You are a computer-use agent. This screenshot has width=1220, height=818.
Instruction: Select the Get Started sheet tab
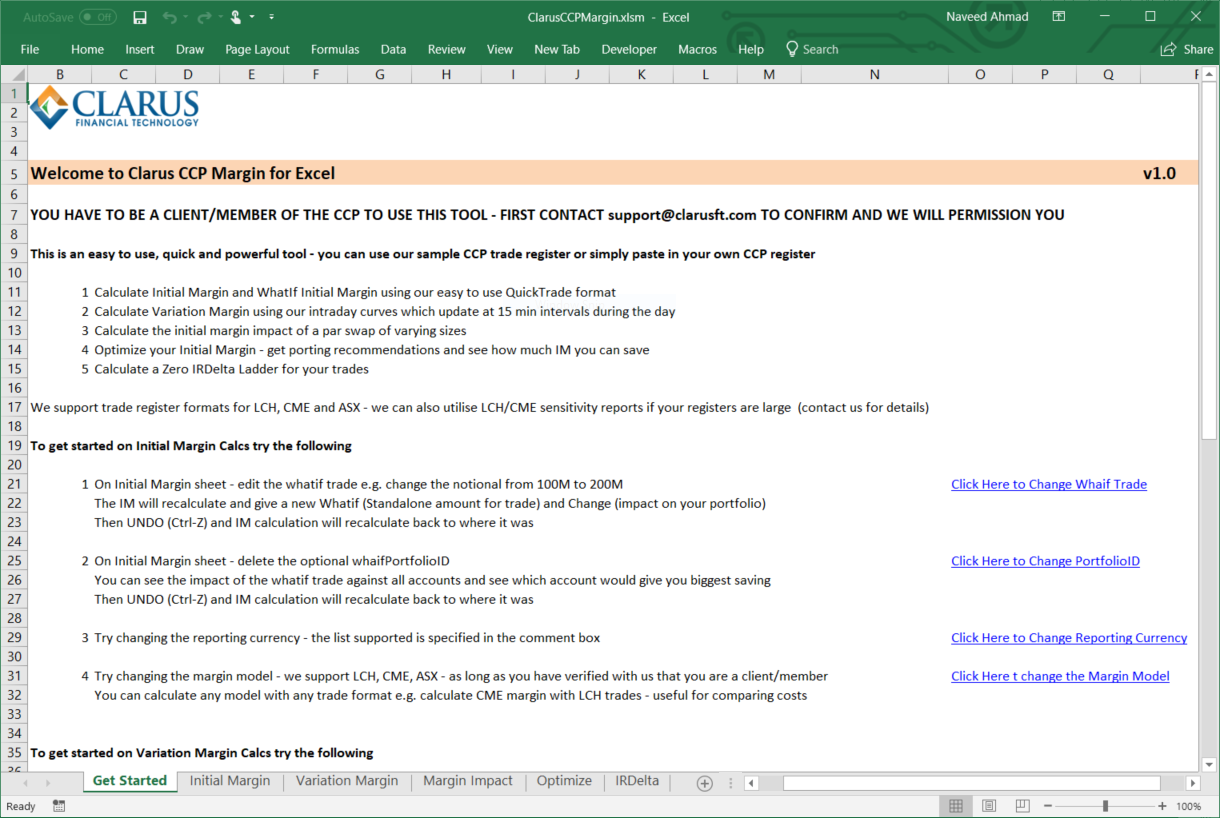pos(129,781)
